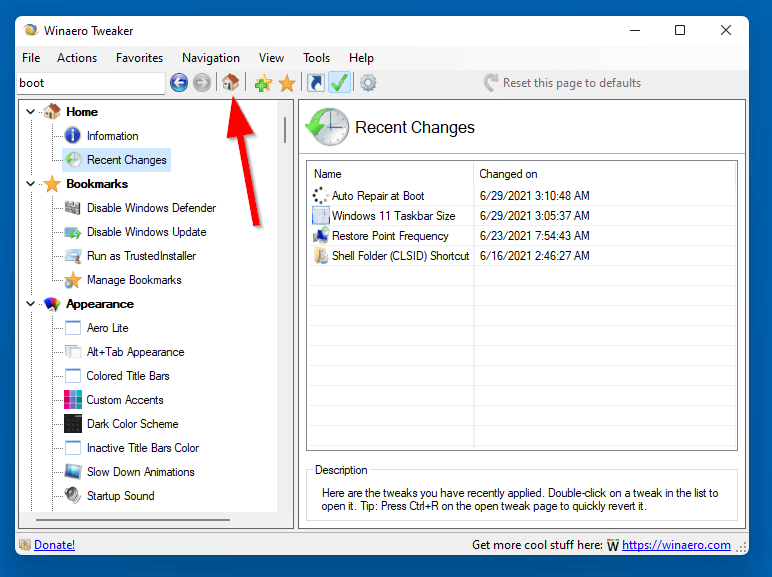Image resolution: width=772 pixels, height=577 pixels.
Task: Collapse the Appearance tree node
Action: tap(31, 304)
